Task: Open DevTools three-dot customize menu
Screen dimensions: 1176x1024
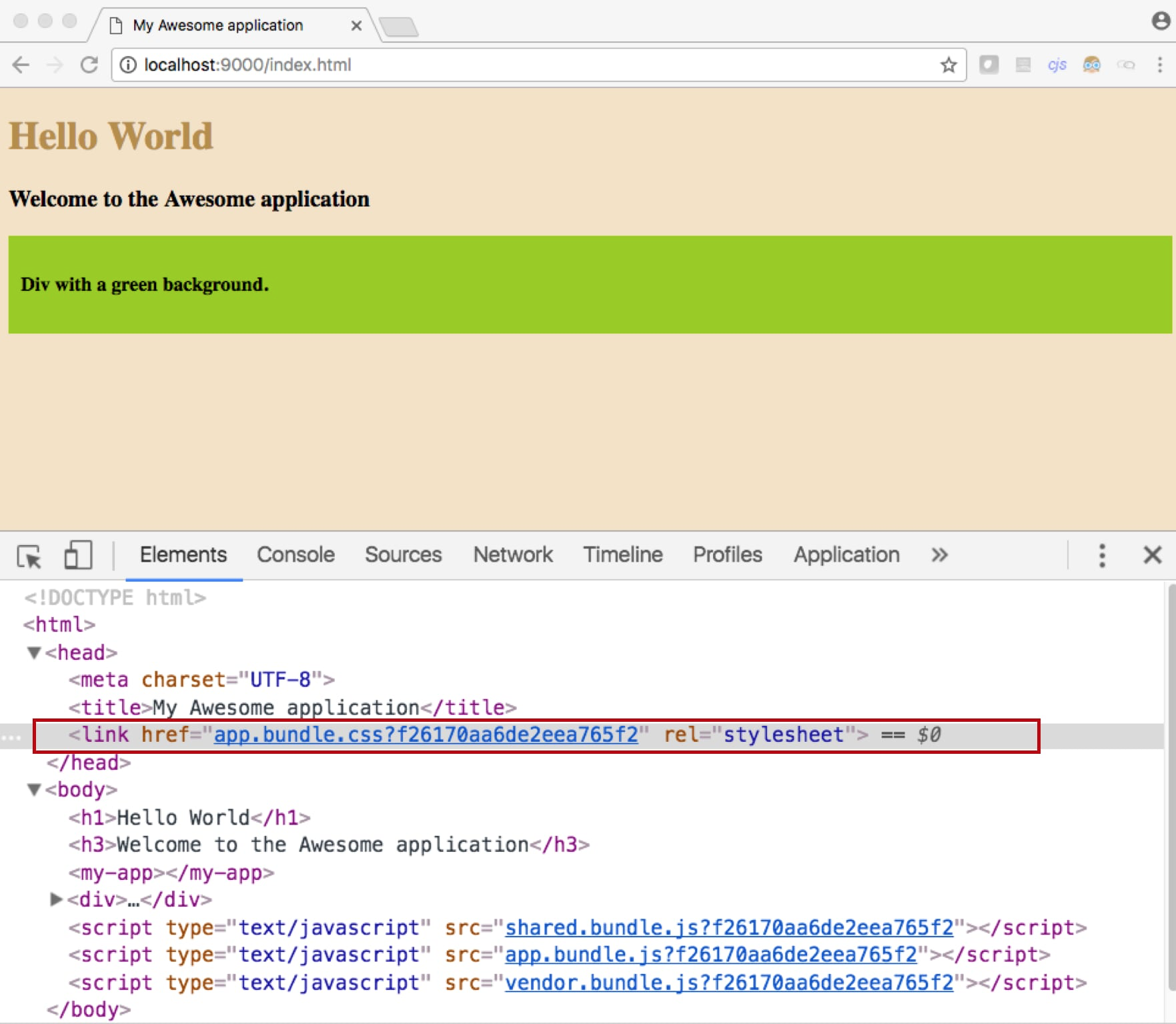Action: click(x=1102, y=555)
